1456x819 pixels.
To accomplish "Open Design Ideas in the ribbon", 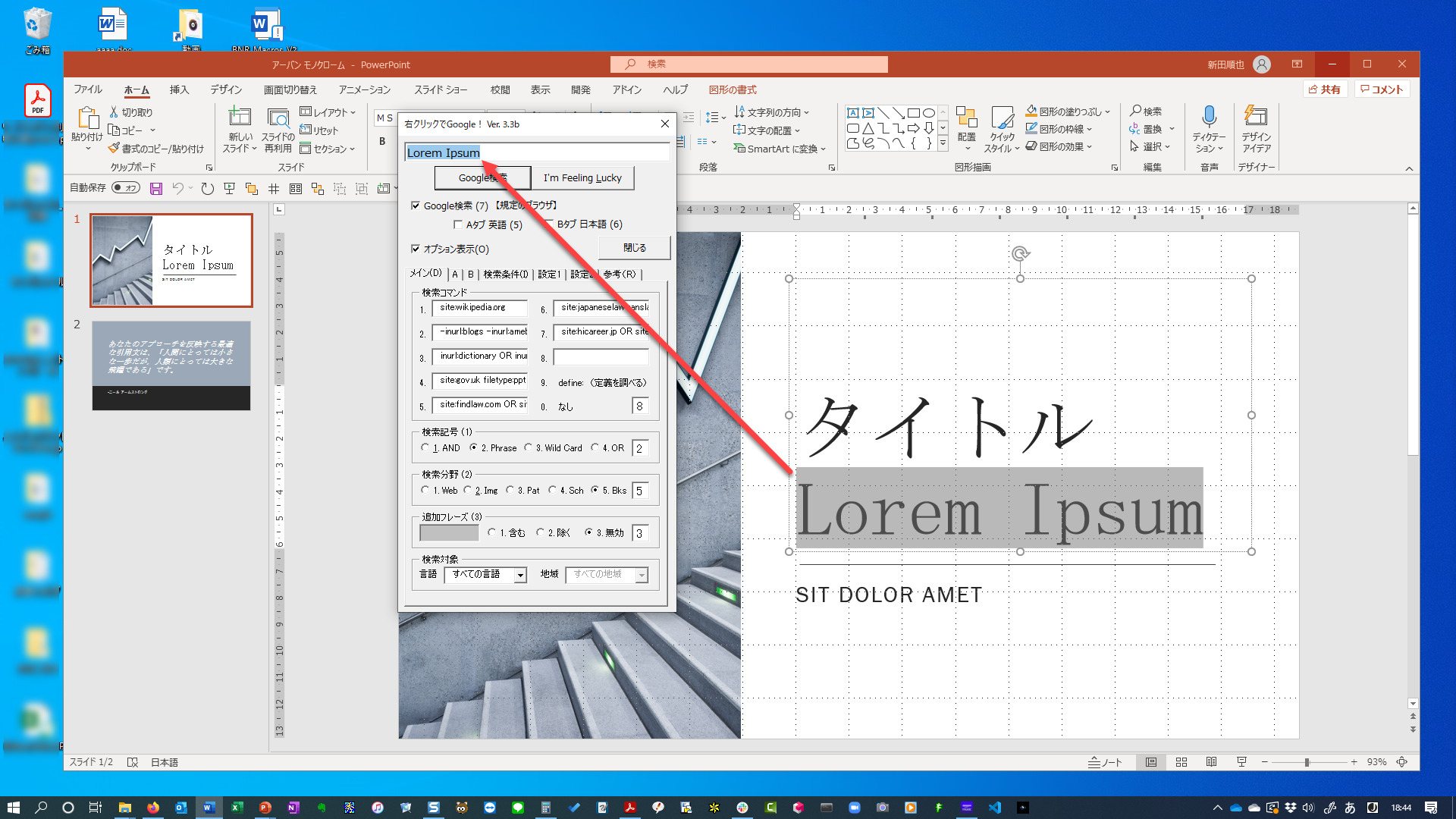I will (1256, 129).
